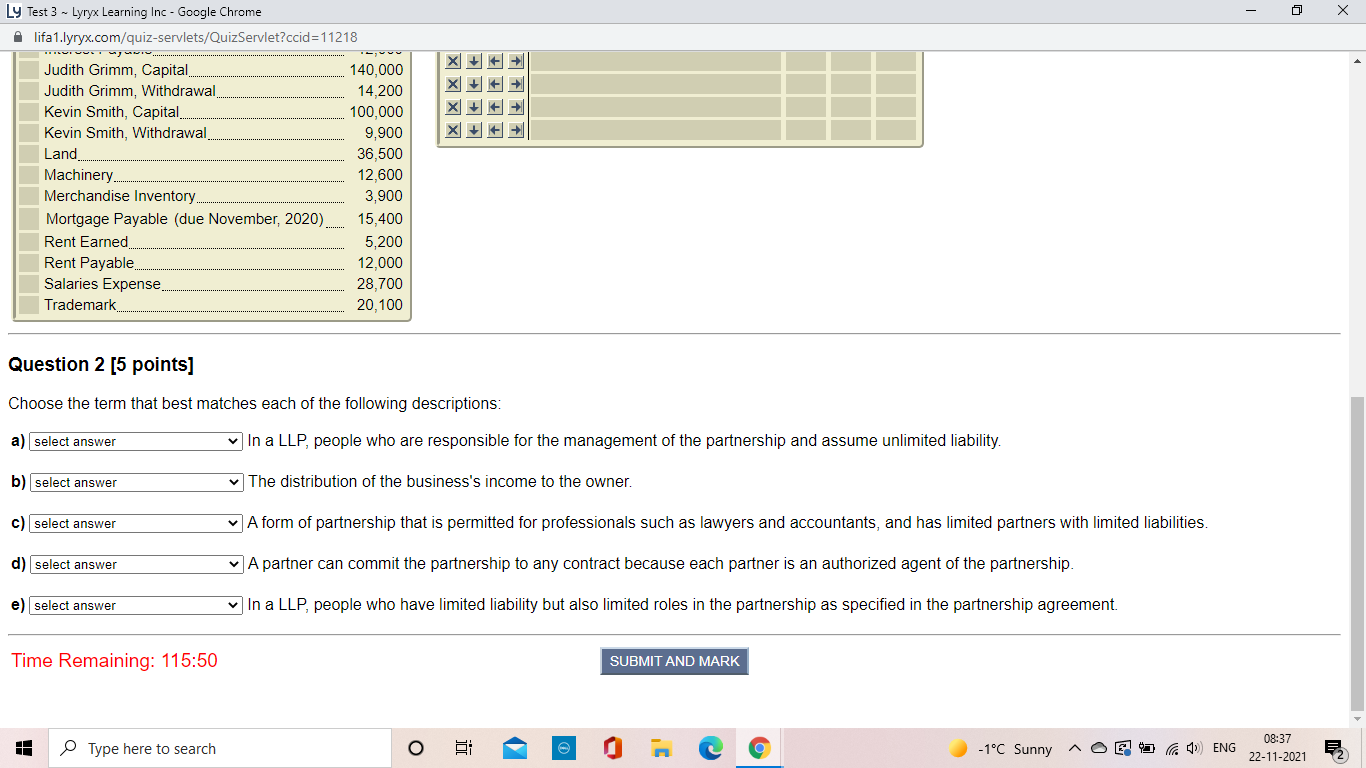Click the Chrome address bar URL

point(196,37)
